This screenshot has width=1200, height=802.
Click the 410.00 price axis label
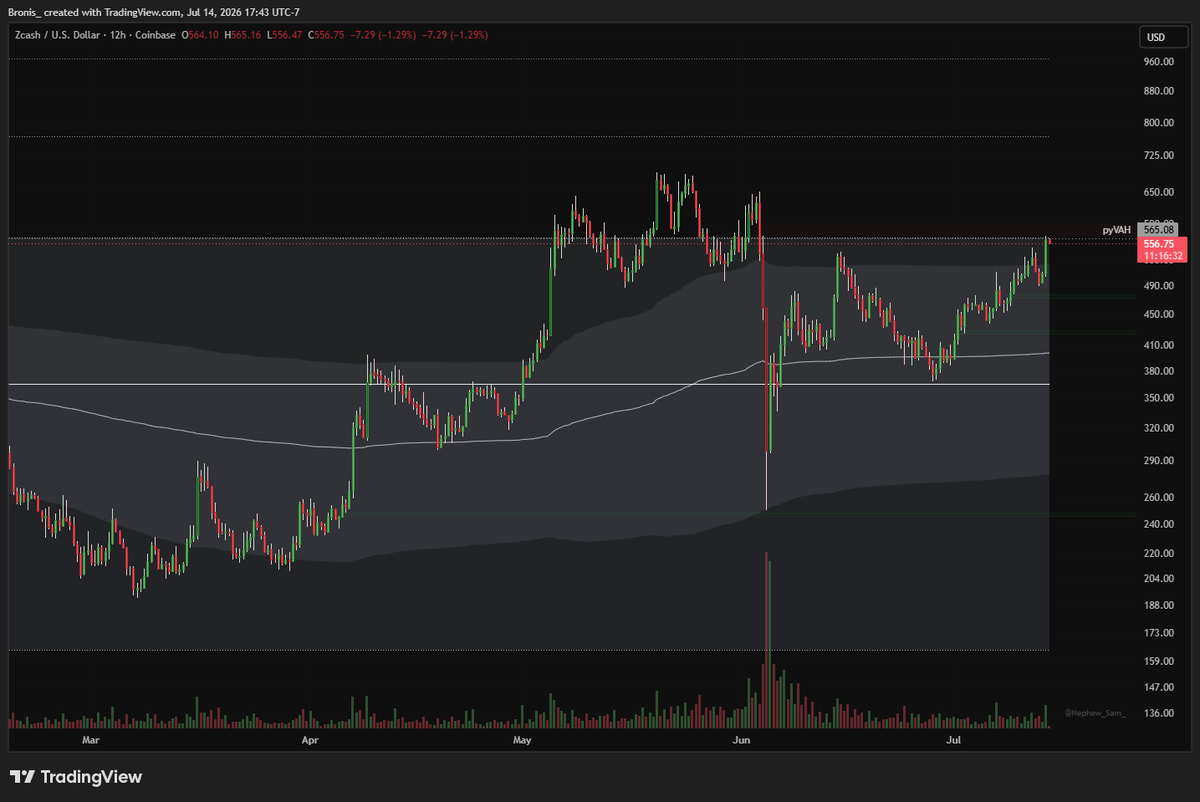[1158, 345]
